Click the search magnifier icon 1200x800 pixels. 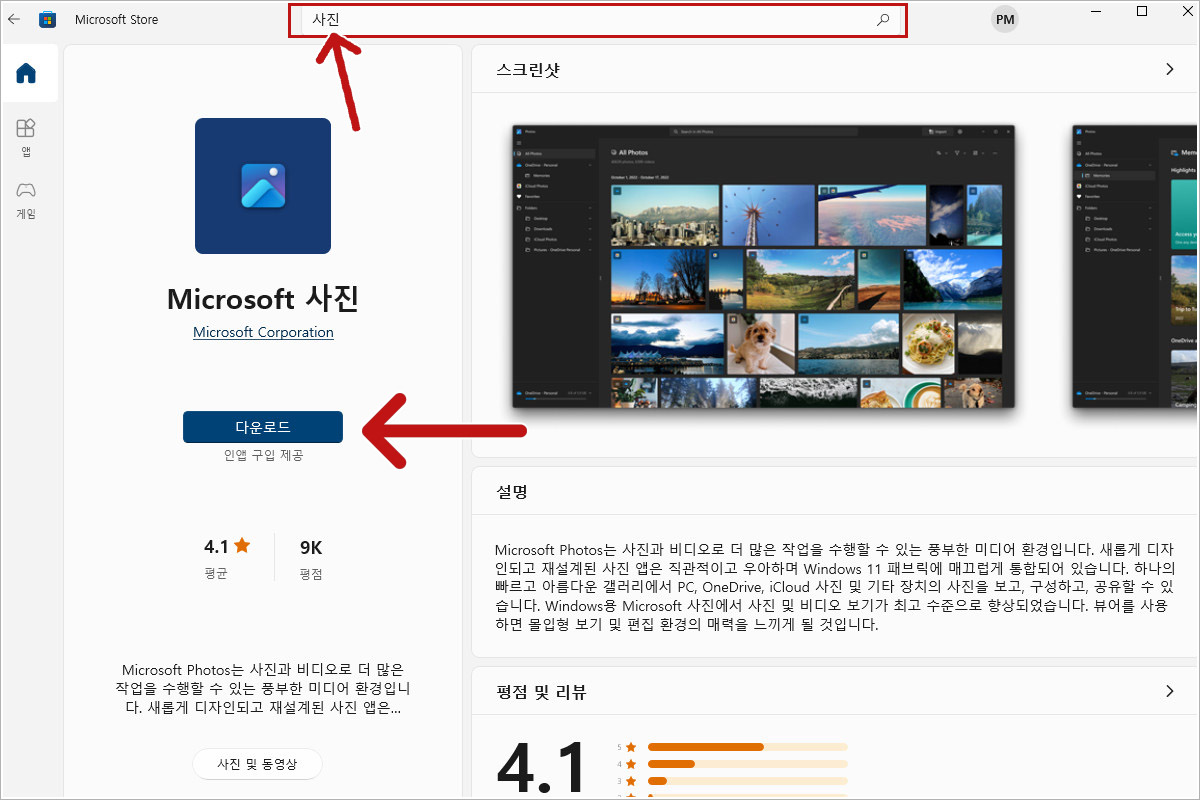coord(883,20)
